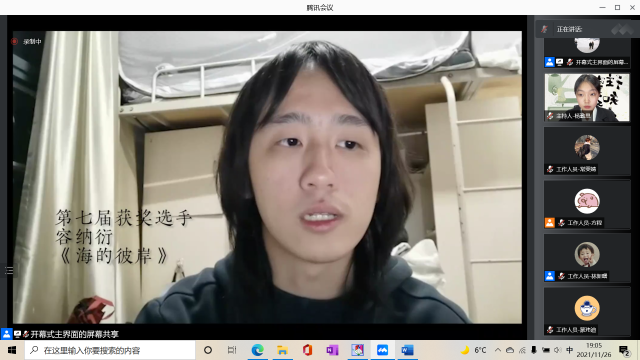Select the host video thumbnail of 主持人
Screen dimensions: 640x360
(587, 98)
